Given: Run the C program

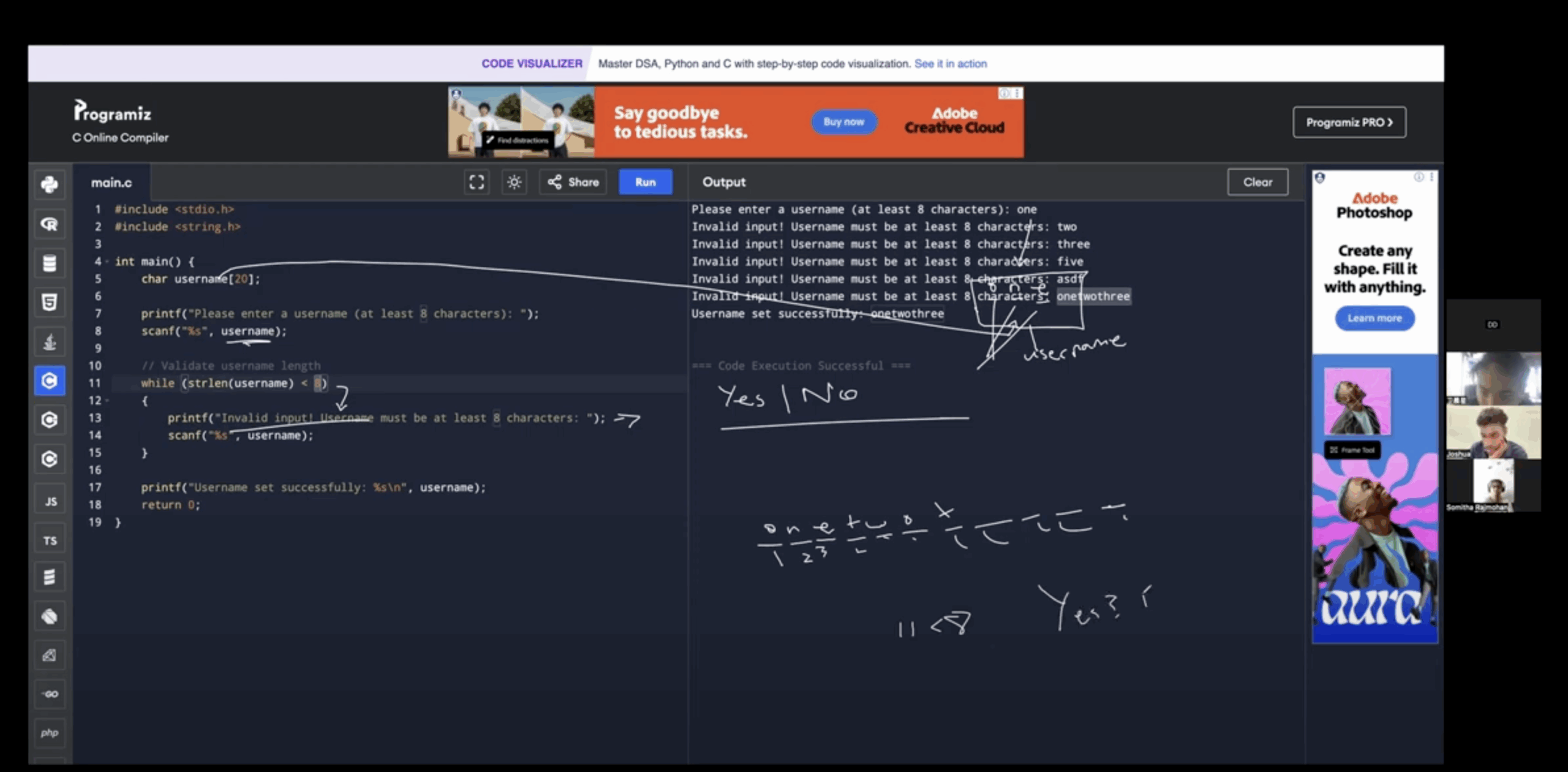Looking at the screenshot, I should [645, 182].
